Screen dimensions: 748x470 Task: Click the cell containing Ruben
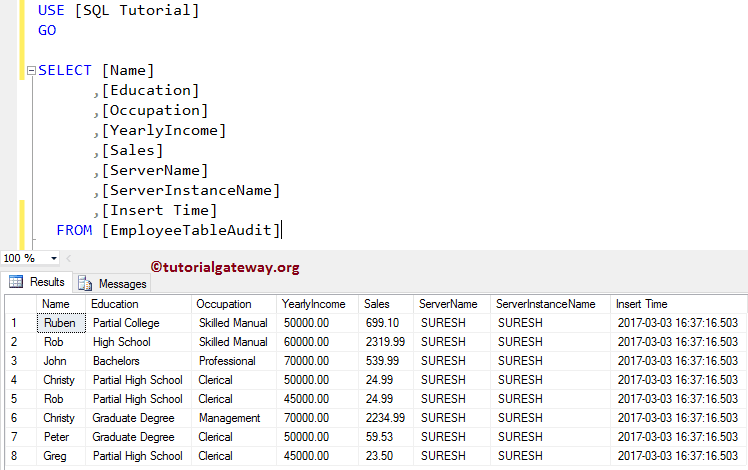pos(60,323)
